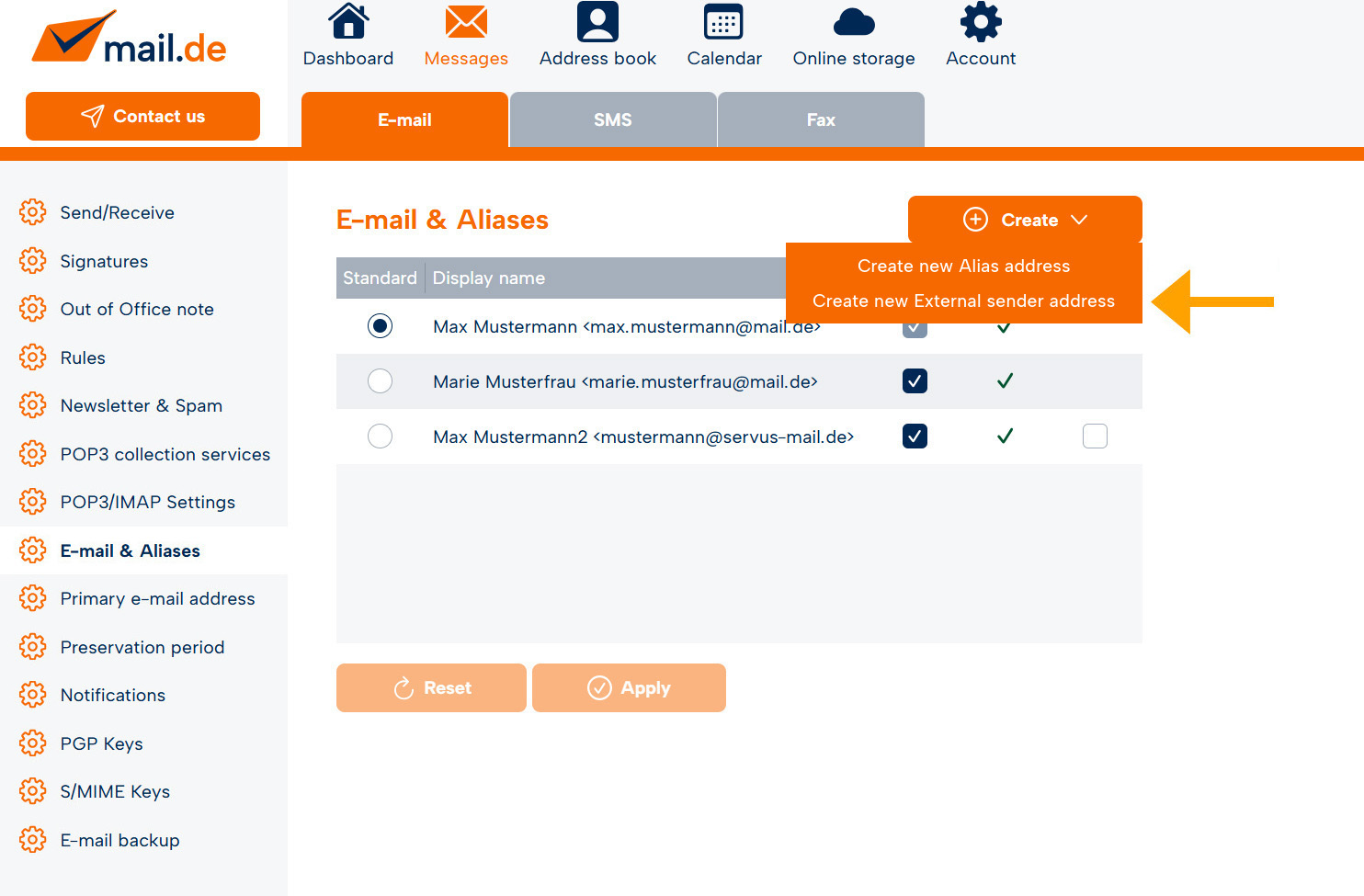
Task: Open Online storage cloud icon
Action: (x=854, y=22)
